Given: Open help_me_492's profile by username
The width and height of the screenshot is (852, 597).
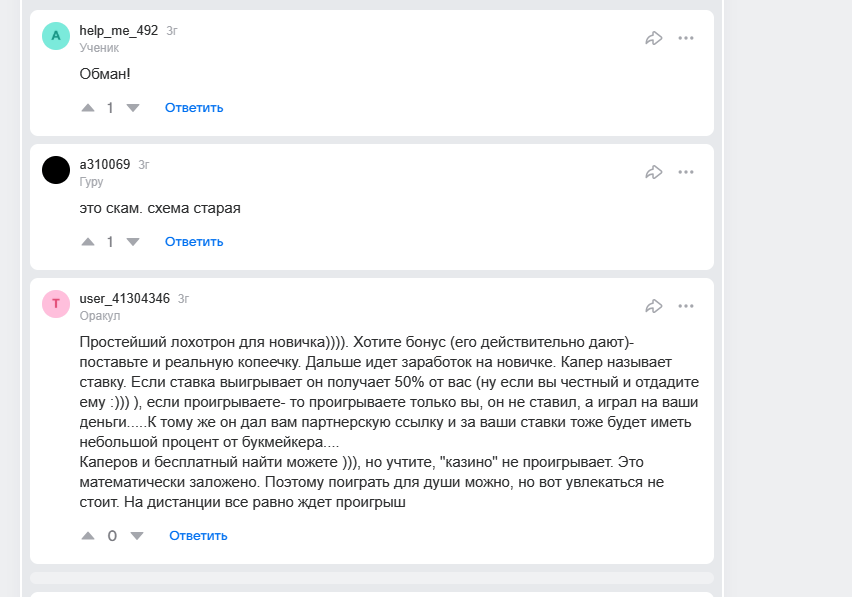Looking at the screenshot, I should tap(118, 30).
